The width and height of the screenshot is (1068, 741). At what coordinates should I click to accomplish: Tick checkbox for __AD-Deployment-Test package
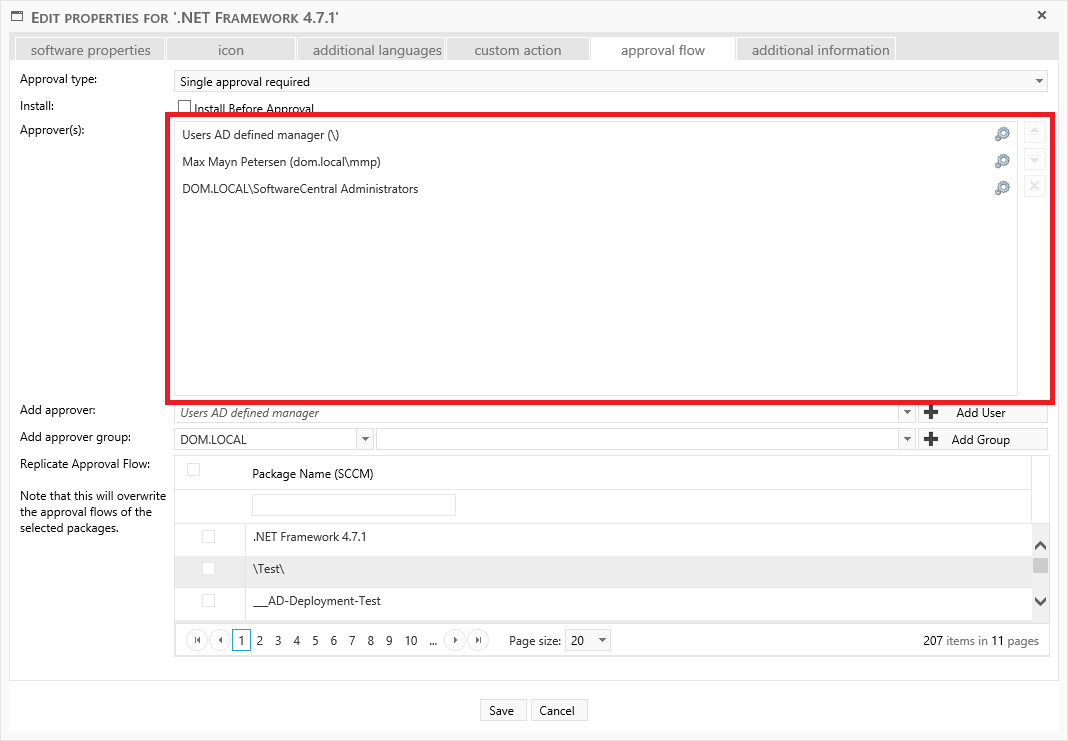click(x=208, y=601)
